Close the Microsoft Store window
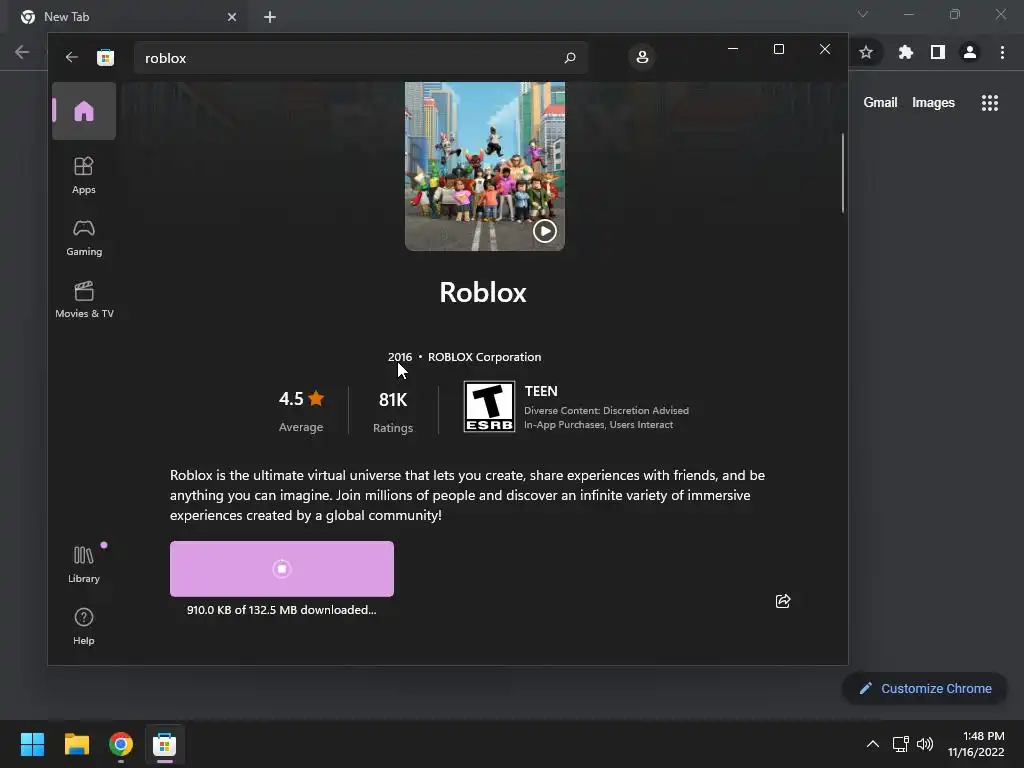Screen dimensions: 1024x768 point(825,49)
